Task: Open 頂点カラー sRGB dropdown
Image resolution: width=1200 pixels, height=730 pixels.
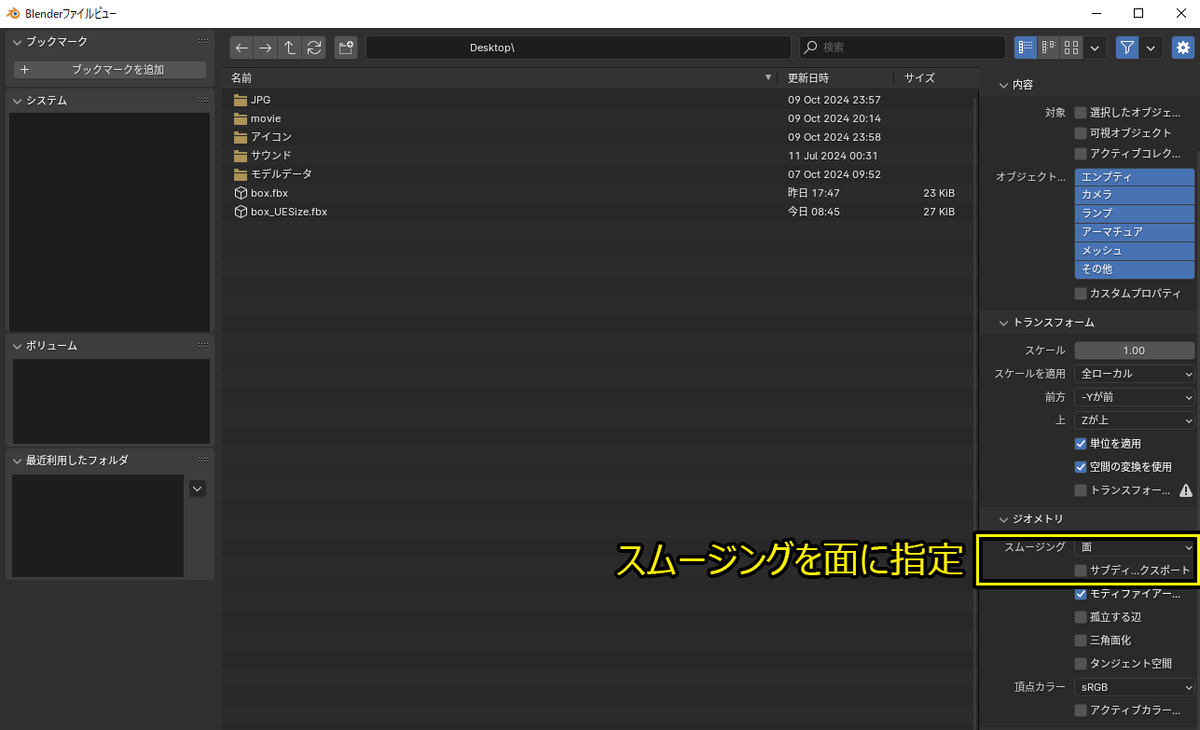Action: (x=1134, y=687)
